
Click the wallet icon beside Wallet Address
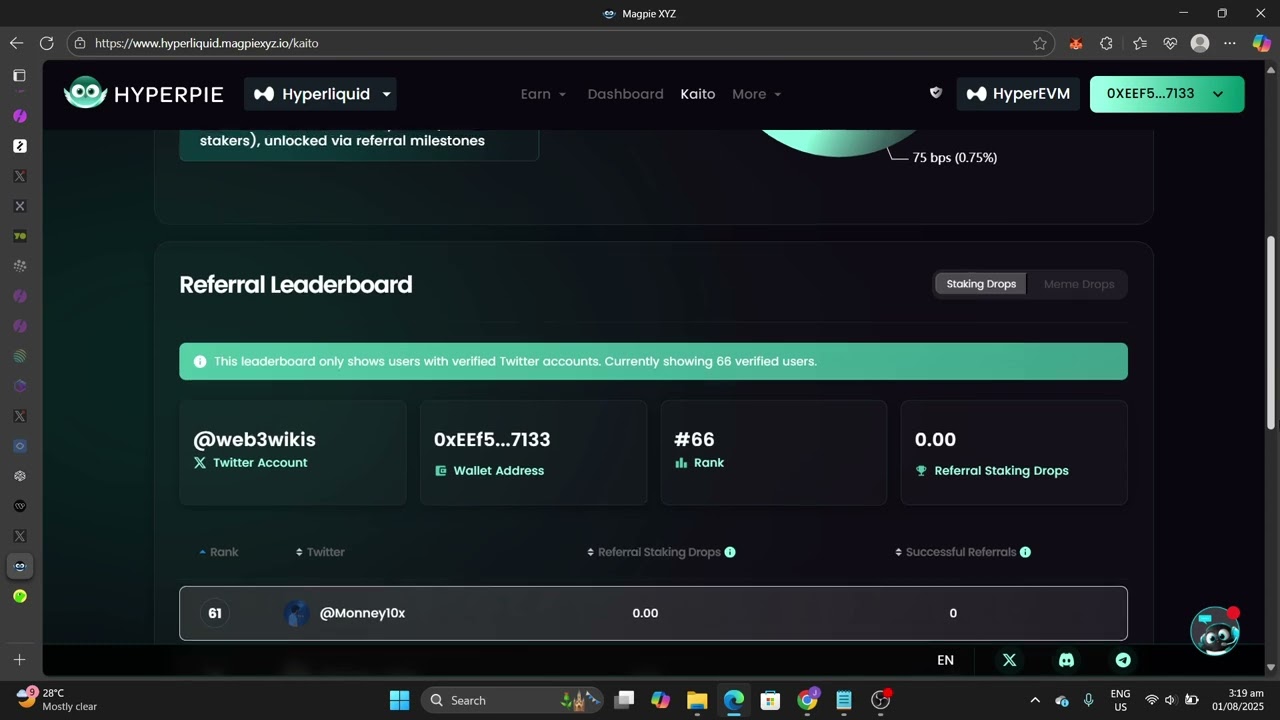point(441,471)
